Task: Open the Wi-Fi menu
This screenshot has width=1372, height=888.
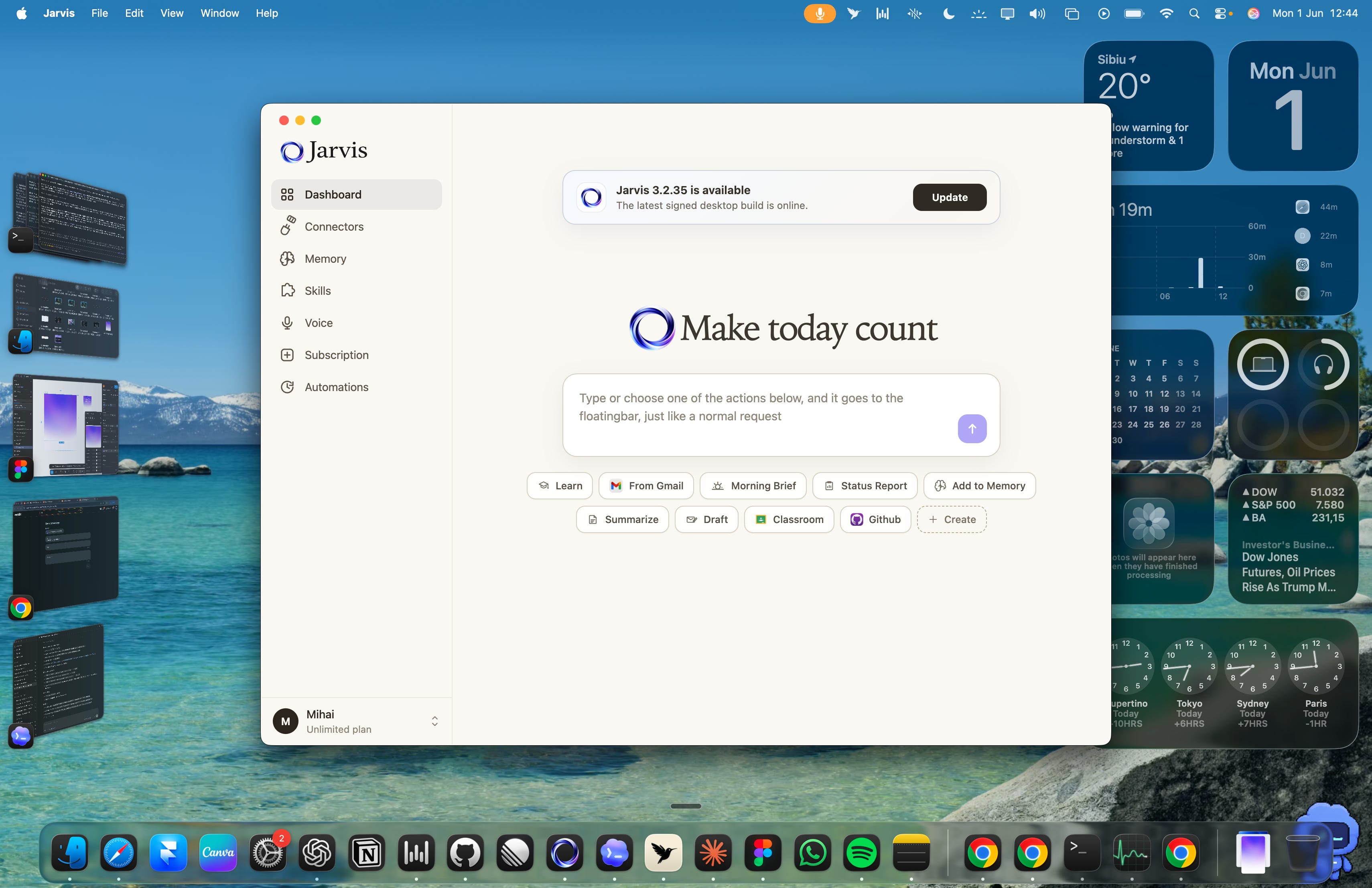Action: [1166, 13]
